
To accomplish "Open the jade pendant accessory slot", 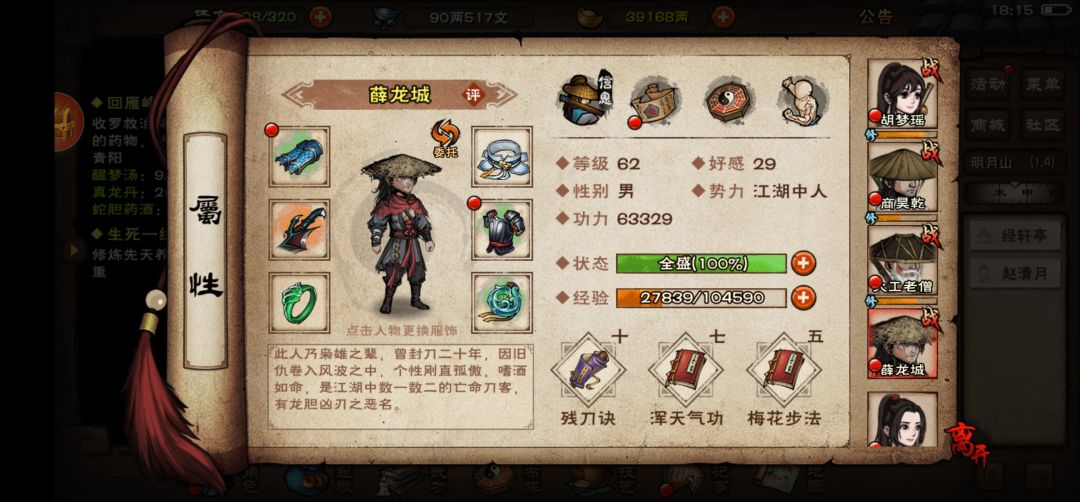I will [501, 302].
